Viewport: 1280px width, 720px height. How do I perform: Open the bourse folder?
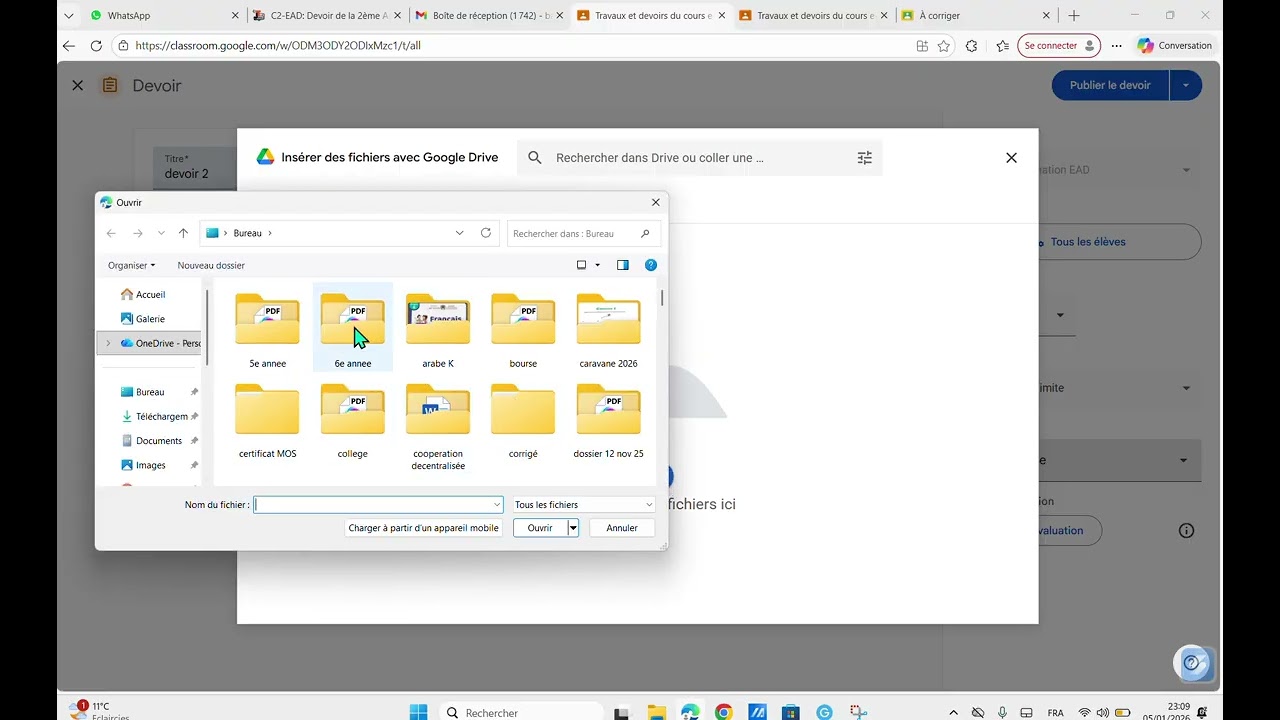click(x=523, y=329)
